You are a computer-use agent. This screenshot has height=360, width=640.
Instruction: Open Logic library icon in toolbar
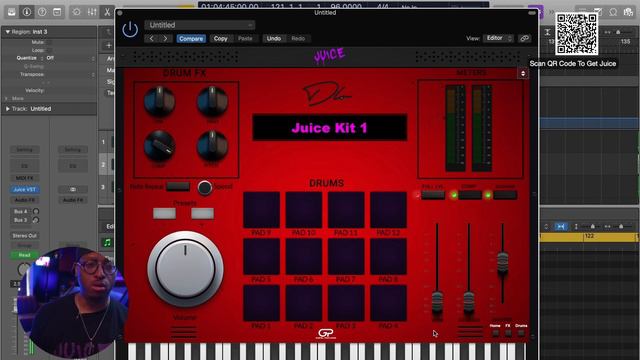click(x=11, y=12)
